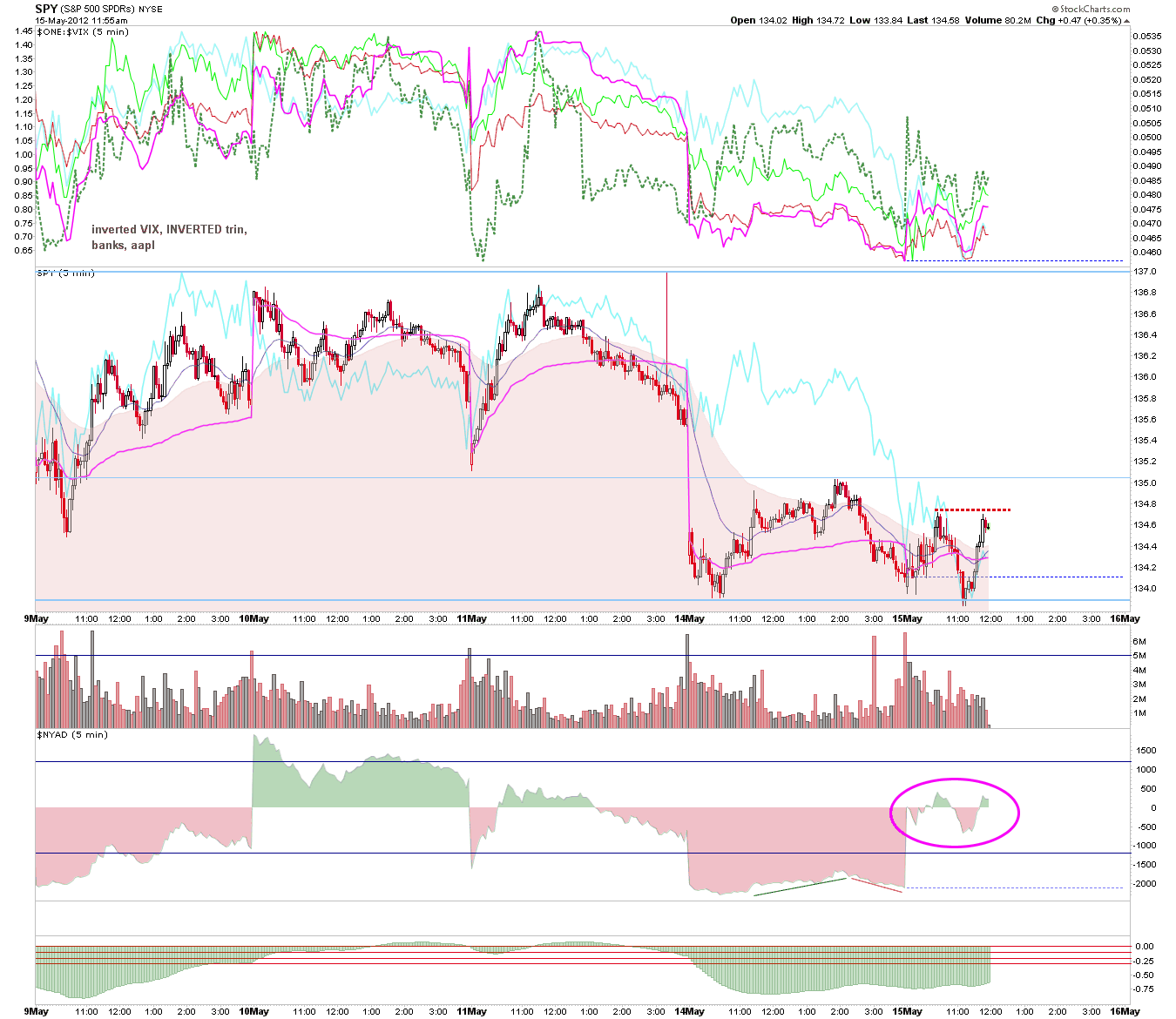This screenshot has height=1019, width=1176.
Task: Select the black vertical marker line before 14May
Action: (x=666, y=318)
